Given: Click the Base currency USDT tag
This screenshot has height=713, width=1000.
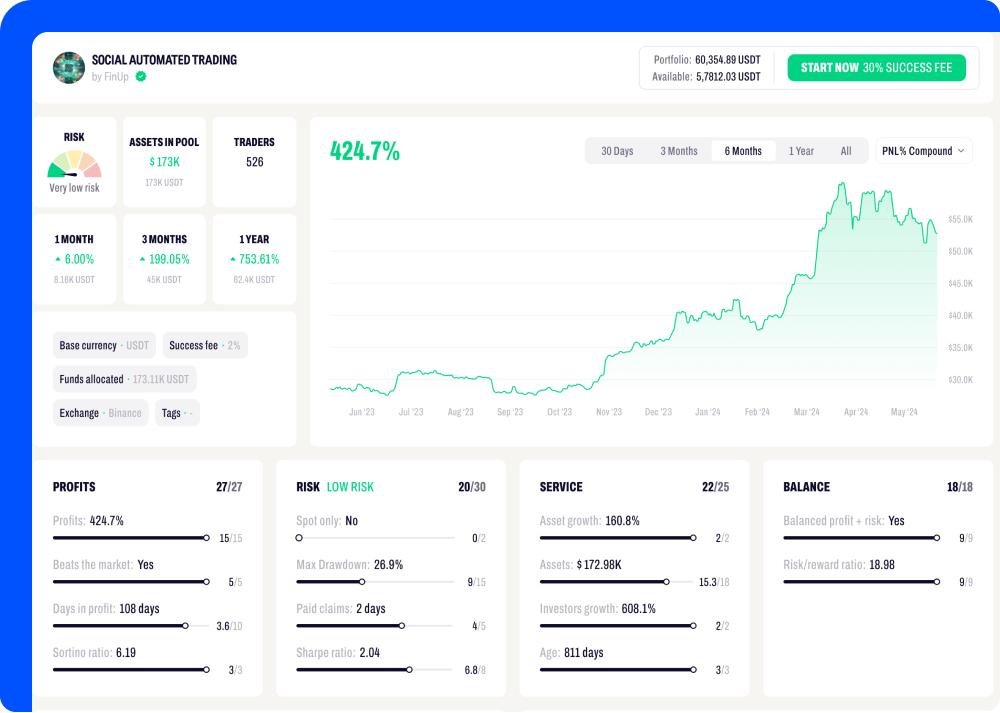Looking at the screenshot, I should tap(104, 346).
